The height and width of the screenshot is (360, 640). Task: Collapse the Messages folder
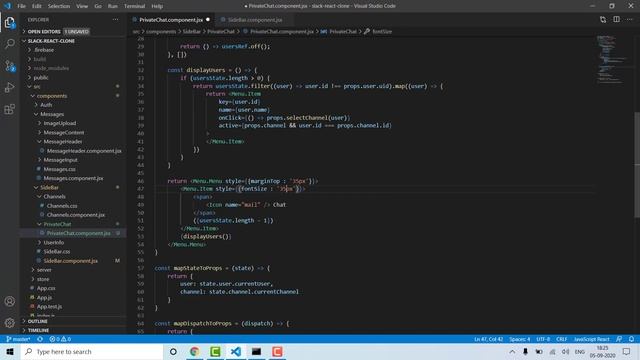coord(52,114)
